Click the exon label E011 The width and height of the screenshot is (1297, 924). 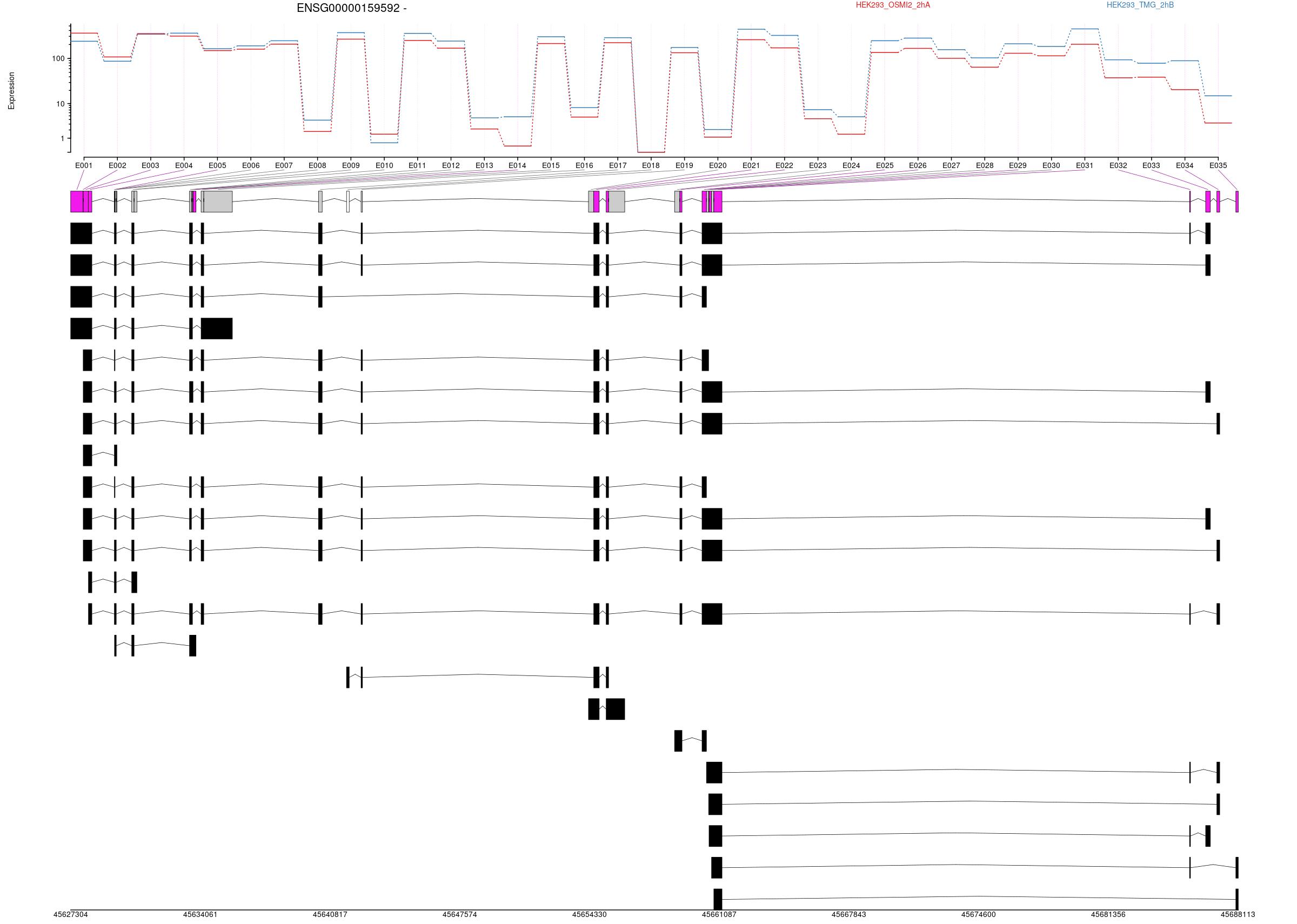point(417,165)
